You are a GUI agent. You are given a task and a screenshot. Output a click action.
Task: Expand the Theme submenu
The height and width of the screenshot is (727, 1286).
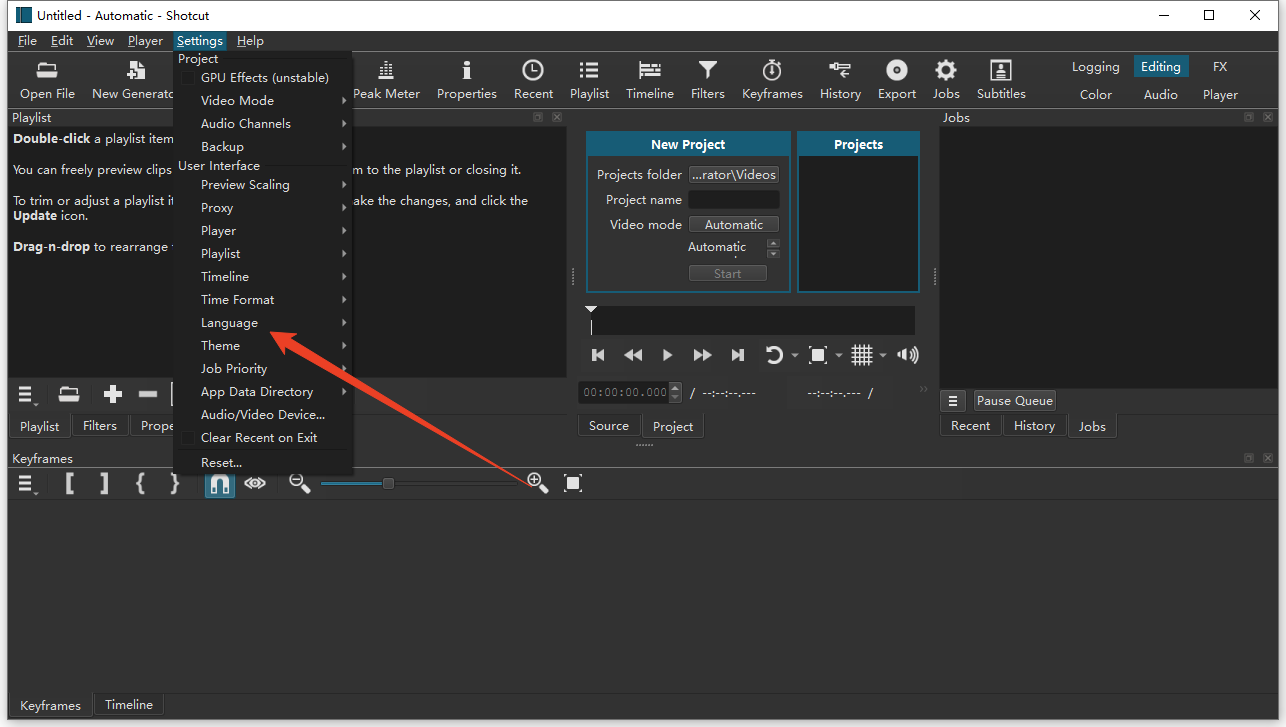[263, 345]
